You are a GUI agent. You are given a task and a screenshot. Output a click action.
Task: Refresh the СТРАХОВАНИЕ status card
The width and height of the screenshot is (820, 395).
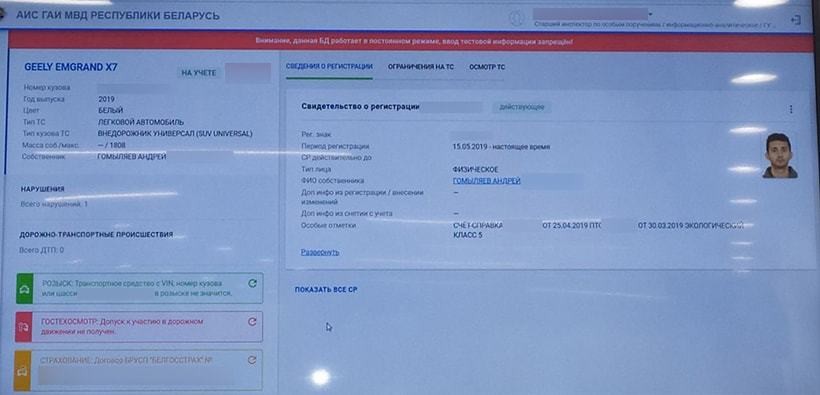pos(252,360)
